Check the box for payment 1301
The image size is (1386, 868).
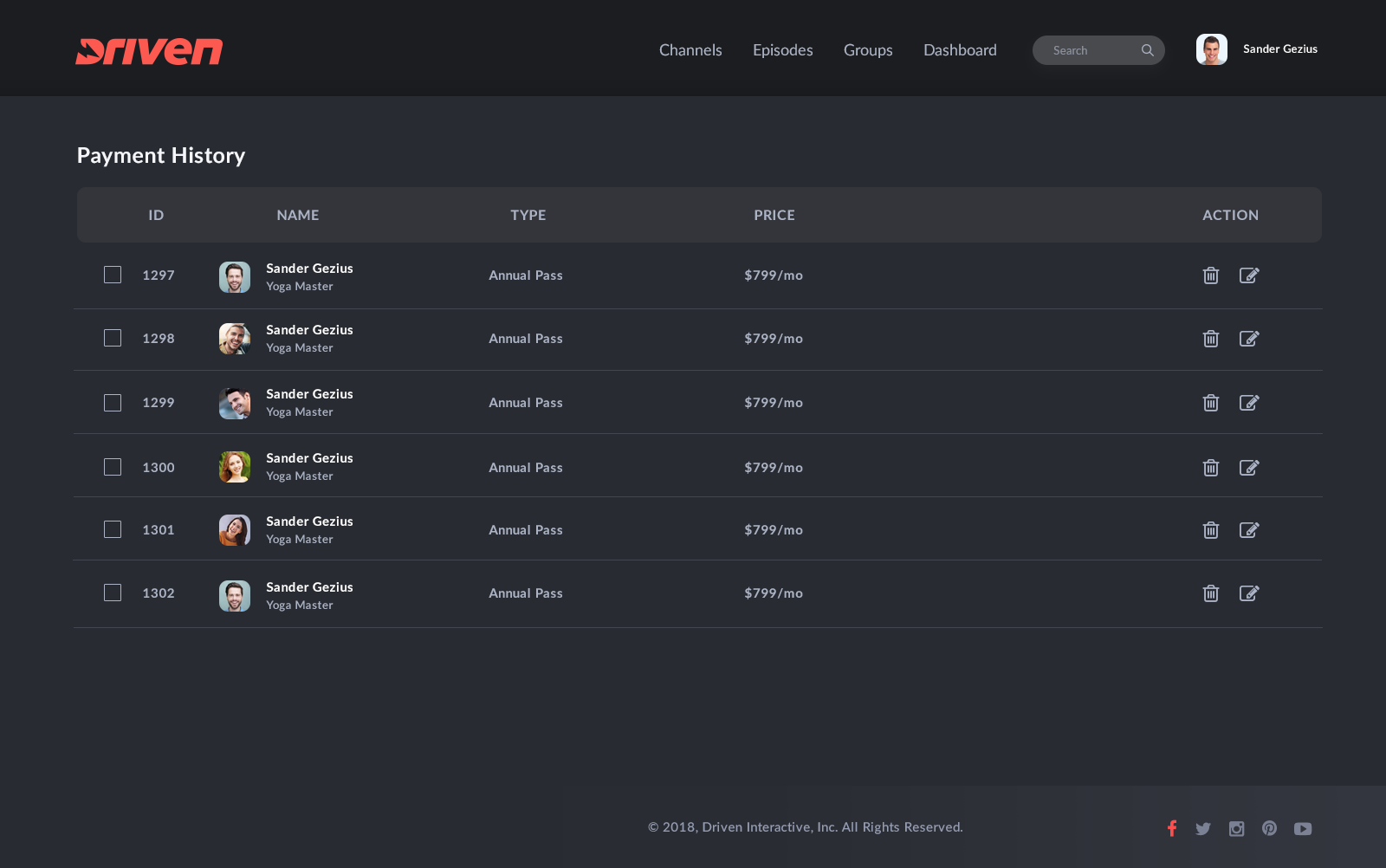pyautogui.click(x=113, y=529)
